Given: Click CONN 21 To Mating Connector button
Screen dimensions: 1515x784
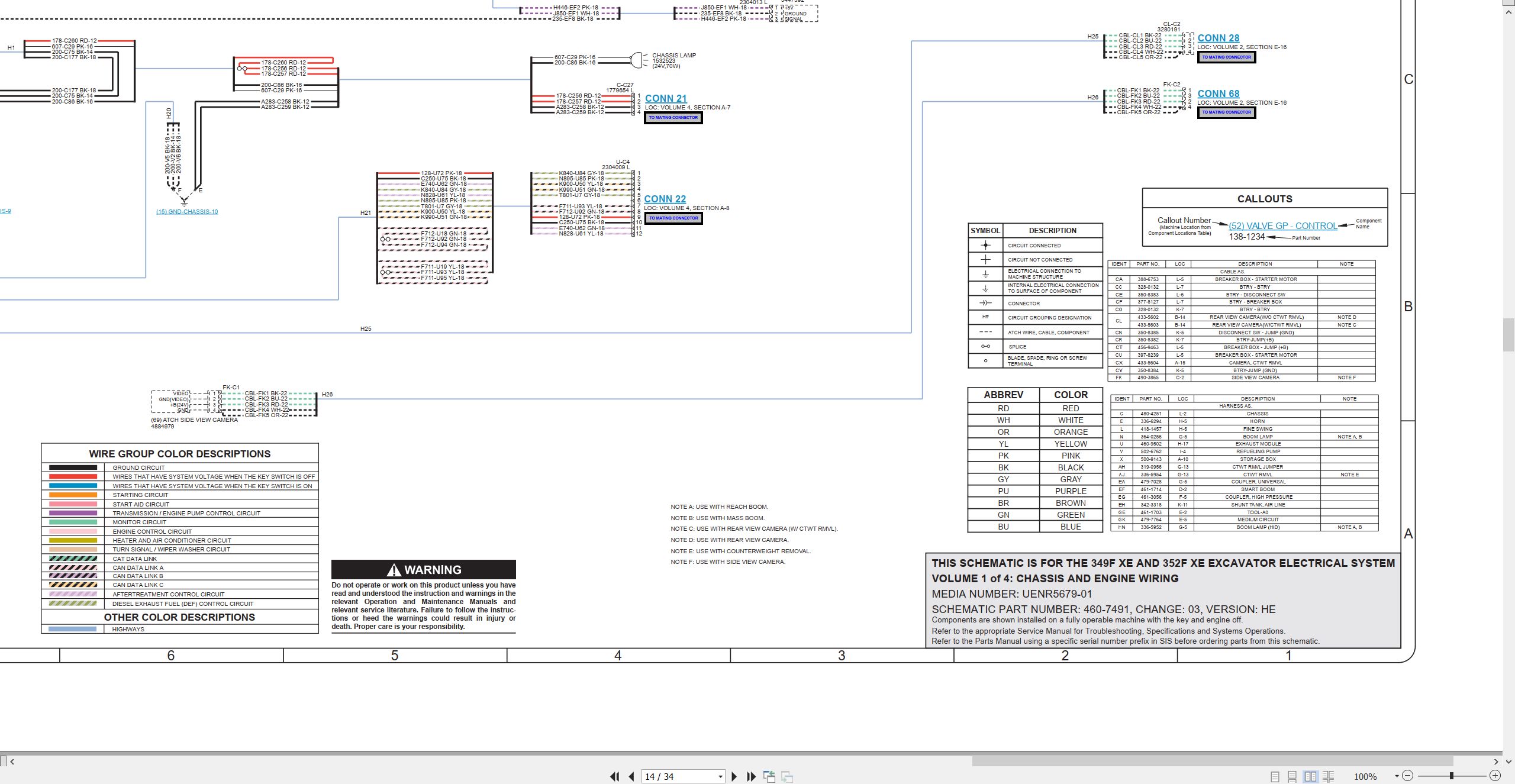Looking at the screenshot, I should 673,117.
